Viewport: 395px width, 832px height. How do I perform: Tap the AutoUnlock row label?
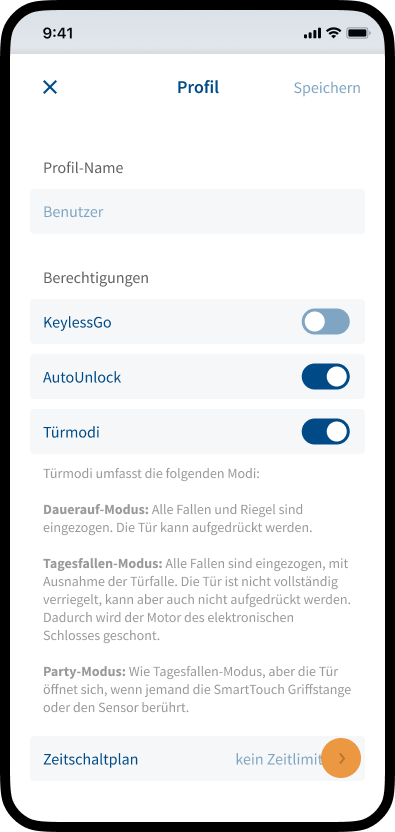pos(82,377)
